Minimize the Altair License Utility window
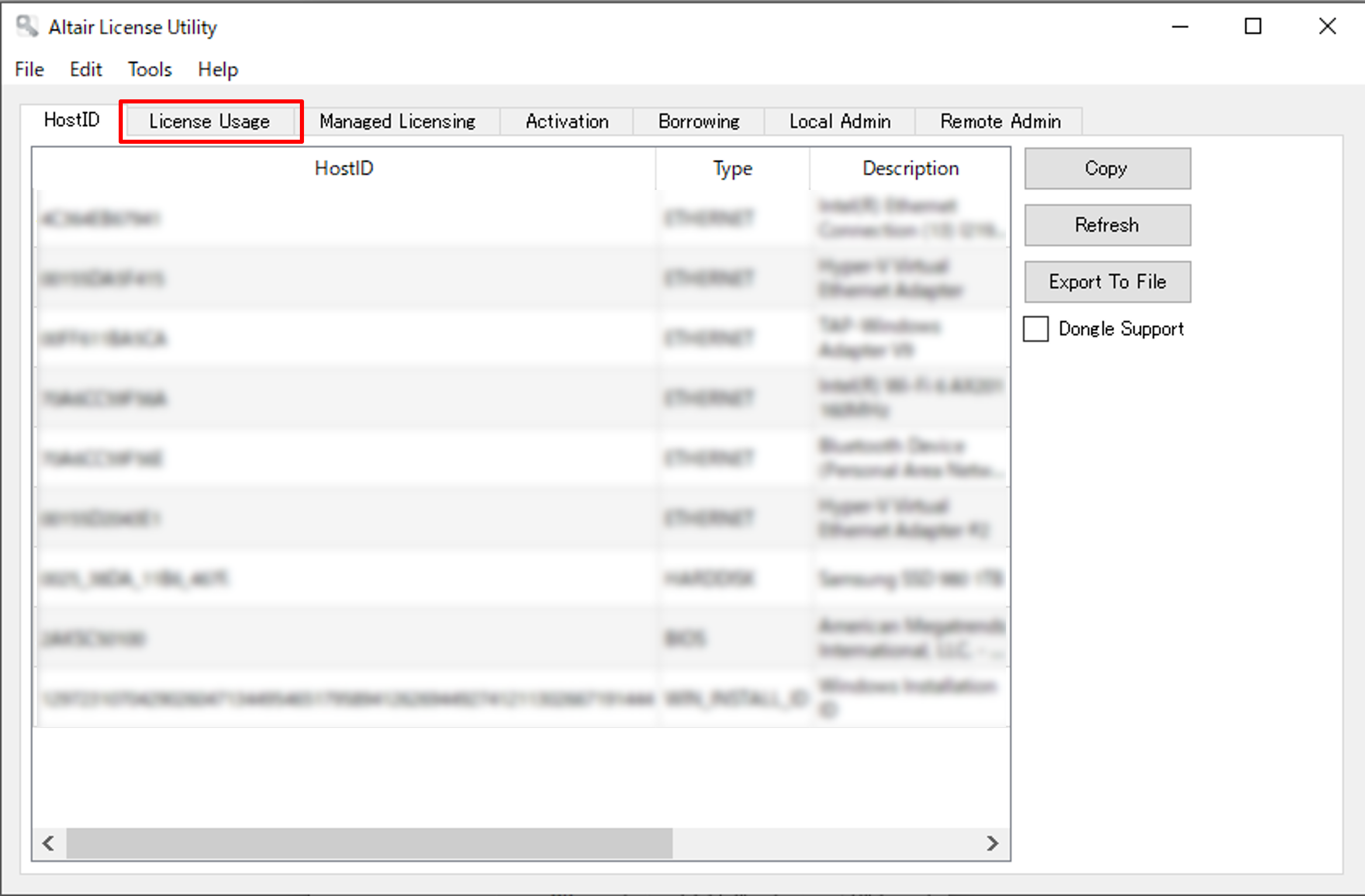 1180,27
